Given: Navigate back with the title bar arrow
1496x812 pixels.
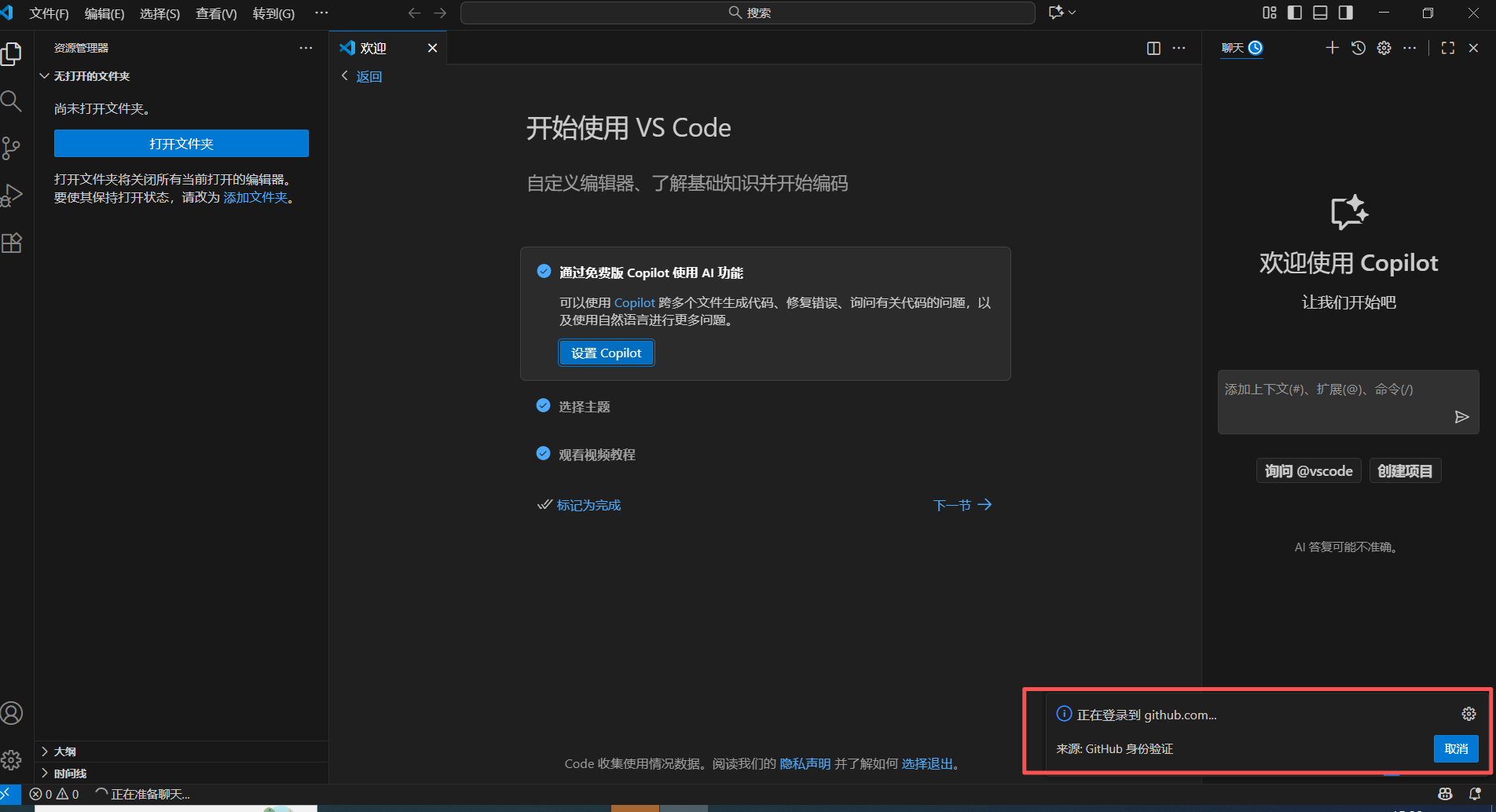Looking at the screenshot, I should click(414, 13).
